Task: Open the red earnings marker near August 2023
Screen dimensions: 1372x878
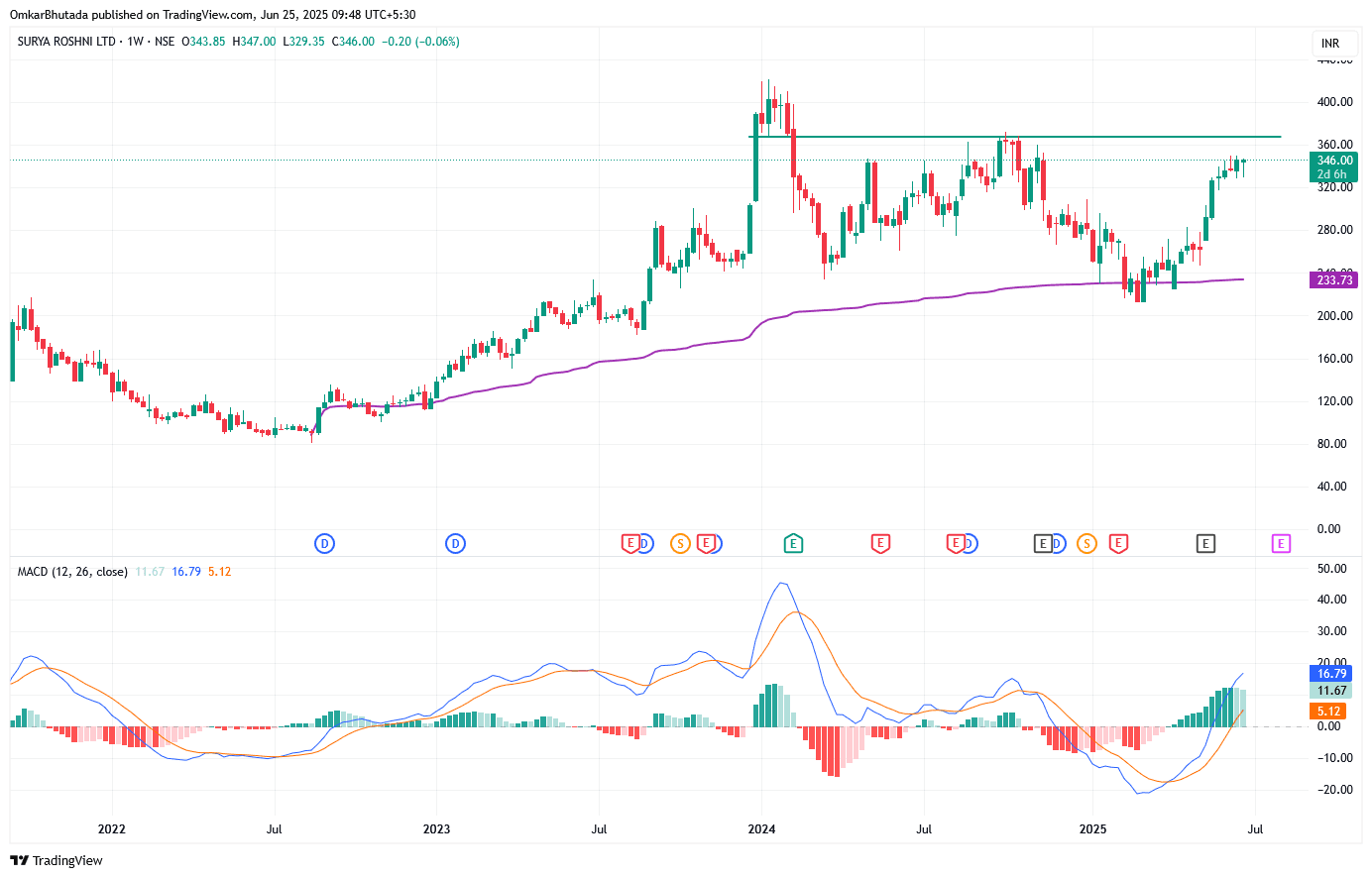Action: [x=629, y=543]
